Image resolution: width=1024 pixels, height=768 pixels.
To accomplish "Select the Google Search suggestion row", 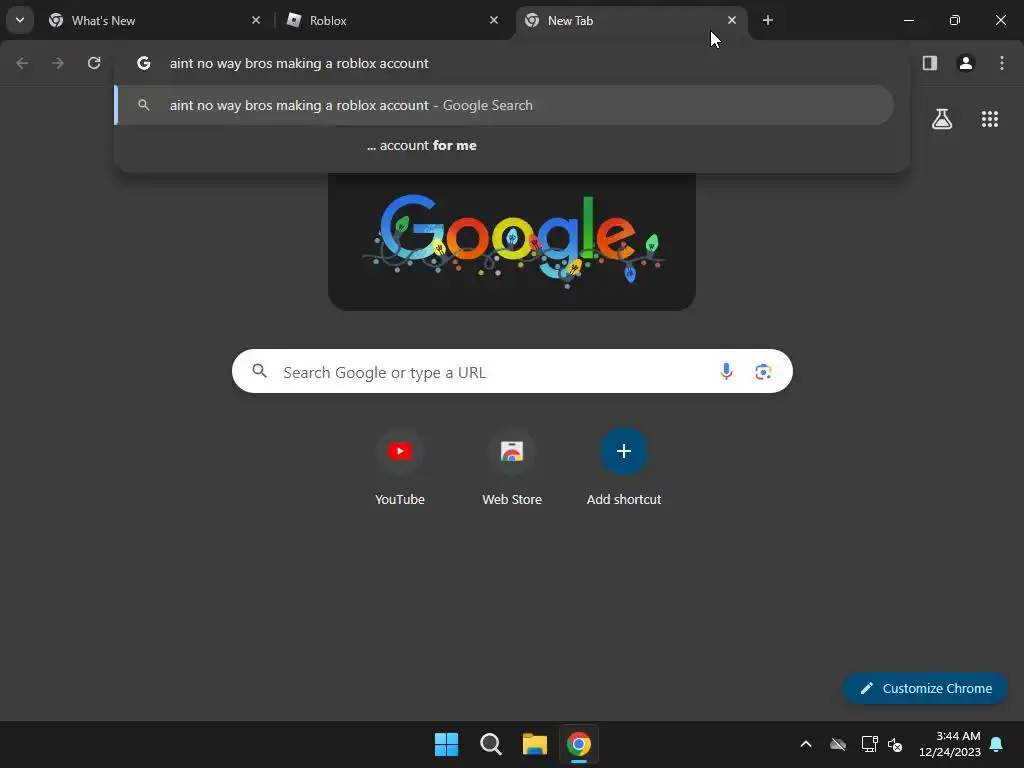I will click(504, 105).
